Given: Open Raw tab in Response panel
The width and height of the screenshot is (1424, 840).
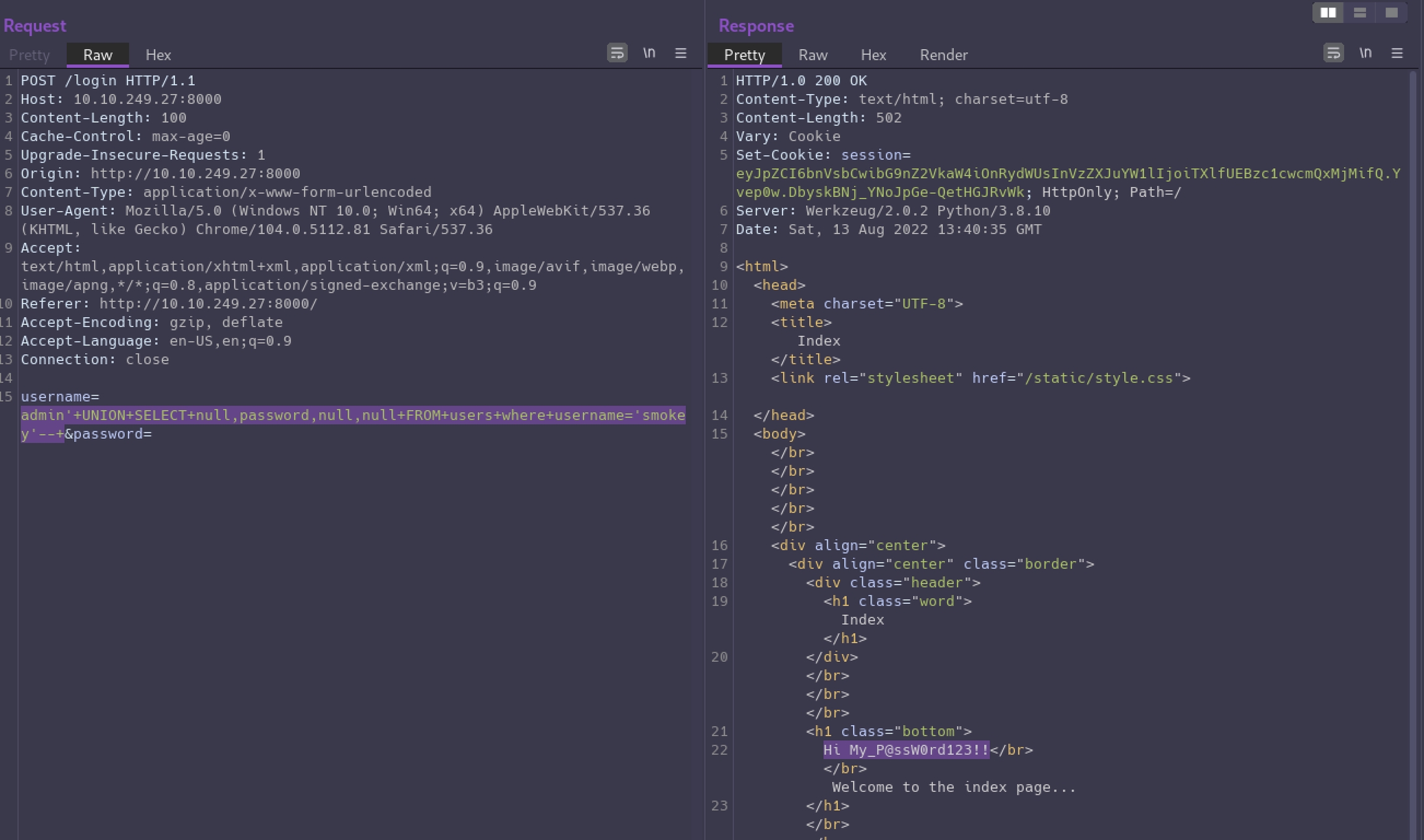Looking at the screenshot, I should point(813,55).
